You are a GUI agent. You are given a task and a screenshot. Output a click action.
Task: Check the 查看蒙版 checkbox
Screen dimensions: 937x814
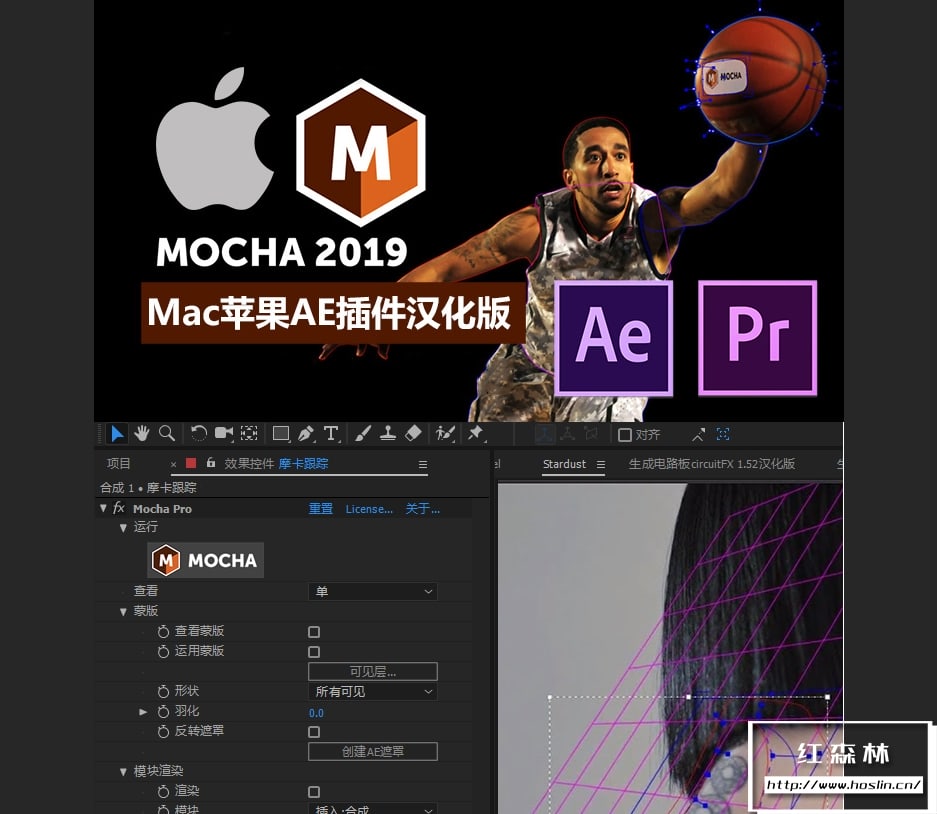[x=314, y=632]
